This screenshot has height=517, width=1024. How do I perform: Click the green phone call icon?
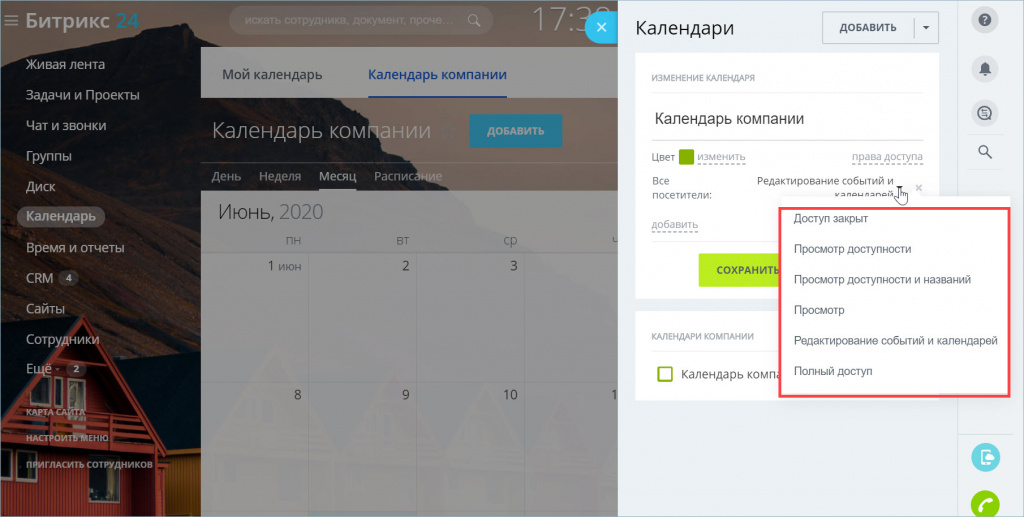tap(985, 503)
